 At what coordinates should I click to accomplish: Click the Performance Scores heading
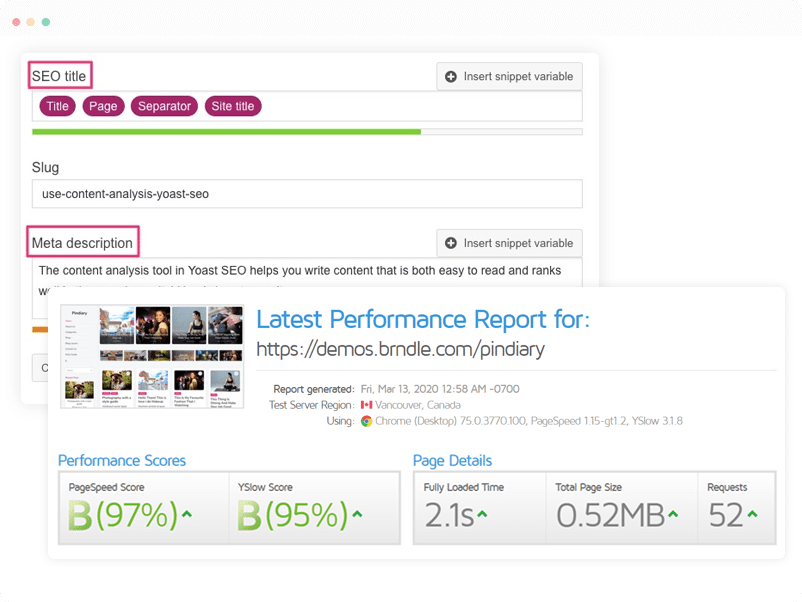point(122,460)
